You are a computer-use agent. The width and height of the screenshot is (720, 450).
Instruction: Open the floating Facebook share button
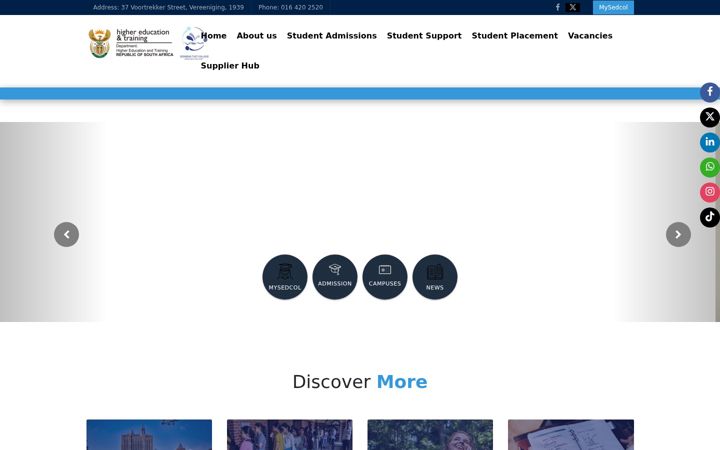pos(709,92)
